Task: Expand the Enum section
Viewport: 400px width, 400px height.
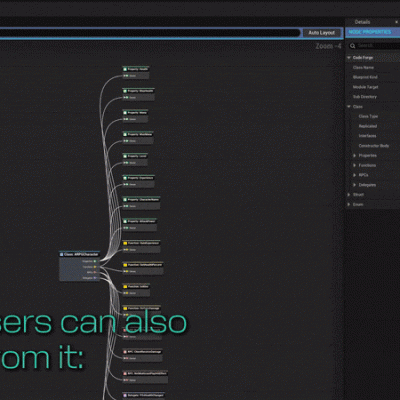Action: tap(349, 204)
